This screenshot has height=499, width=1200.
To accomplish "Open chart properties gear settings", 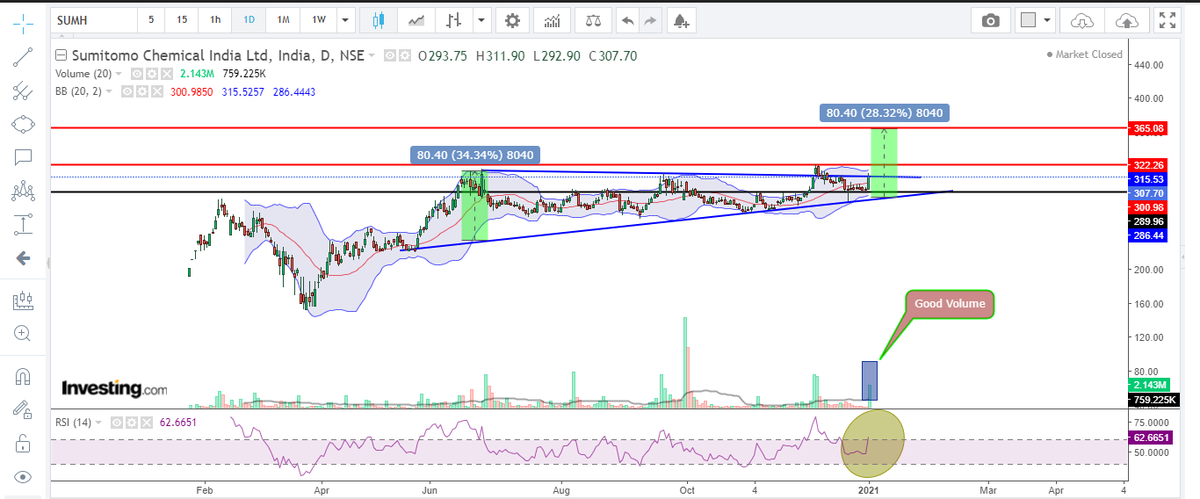I will pyautogui.click(x=512, y=20).
